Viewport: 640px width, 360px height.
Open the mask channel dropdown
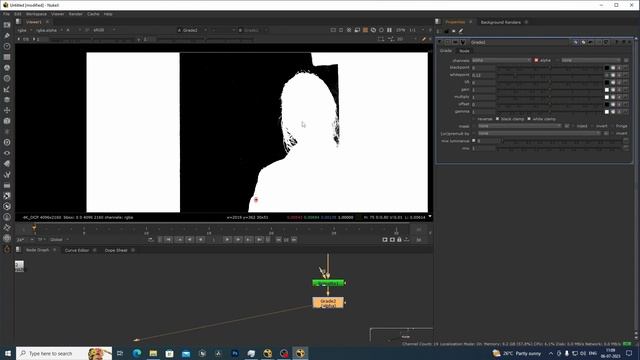pos(520,126)
